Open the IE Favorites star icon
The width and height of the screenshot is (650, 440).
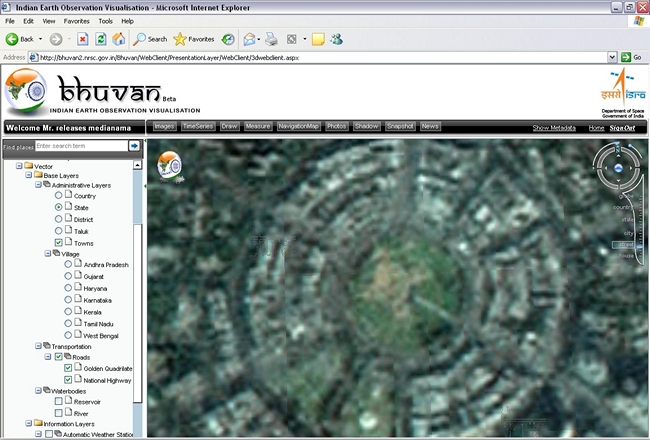tap(180, 39)
